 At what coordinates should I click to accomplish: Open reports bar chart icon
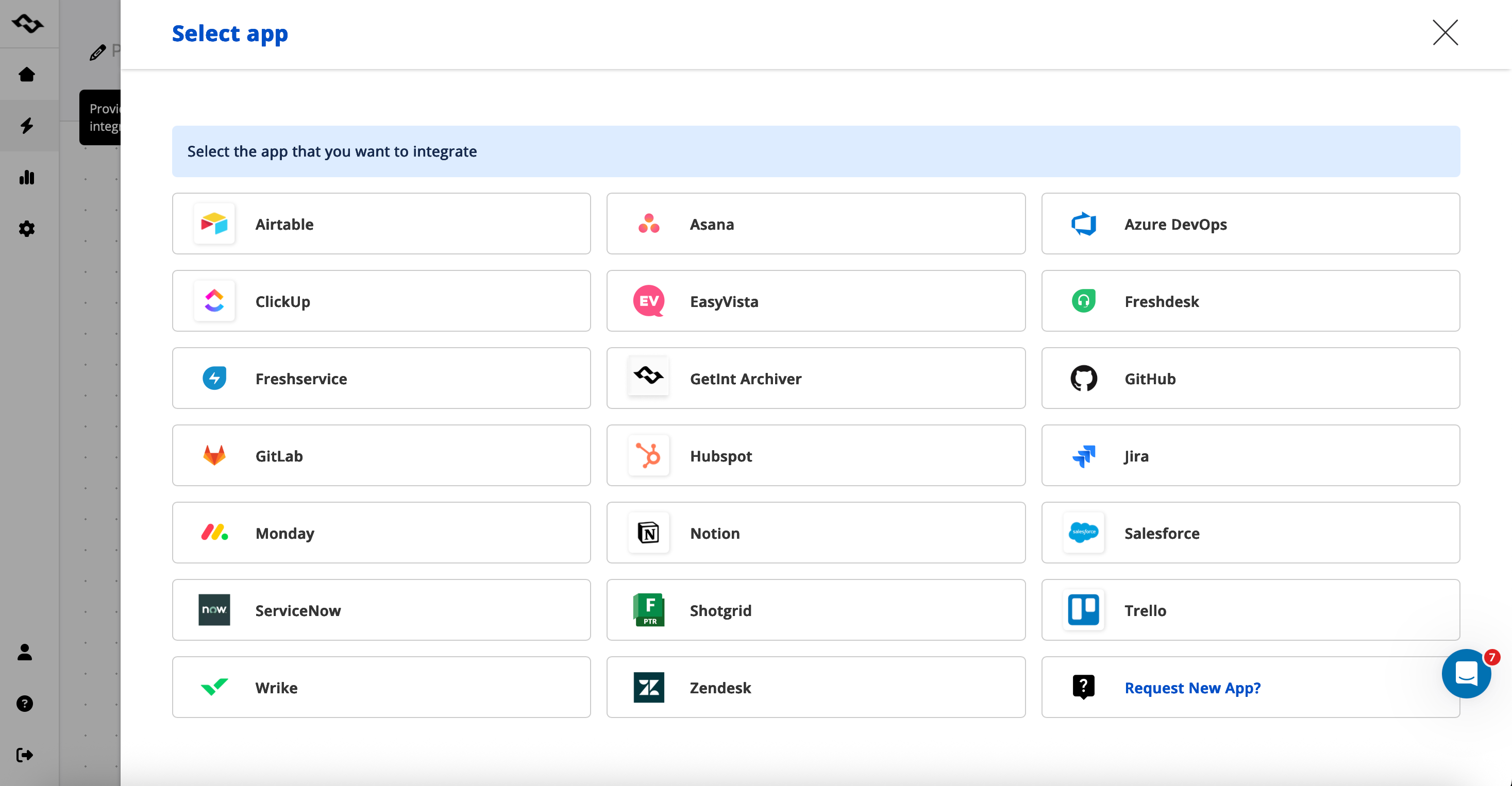point(26,177)
